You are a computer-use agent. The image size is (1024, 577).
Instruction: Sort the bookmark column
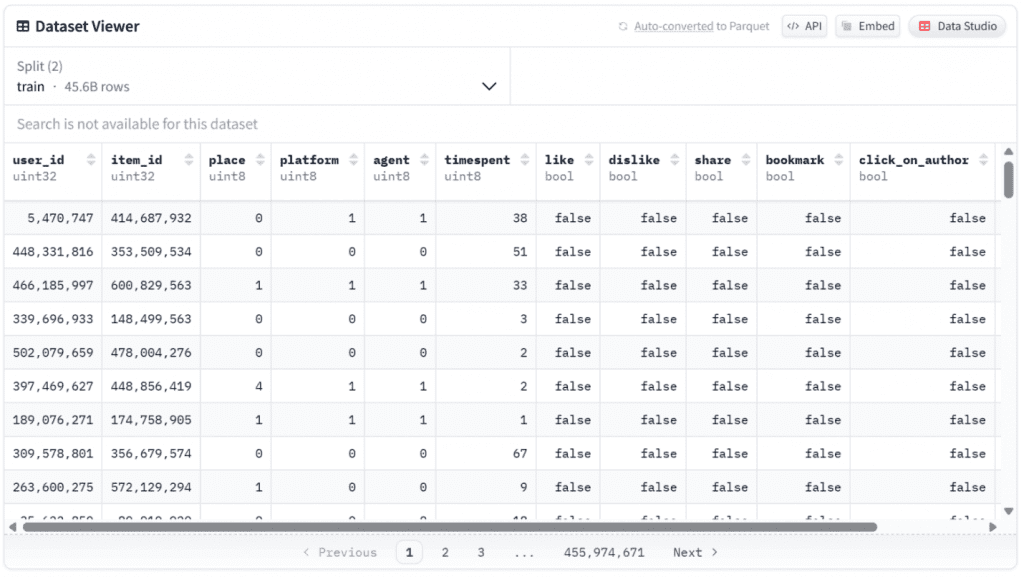[x=839, y=160]
